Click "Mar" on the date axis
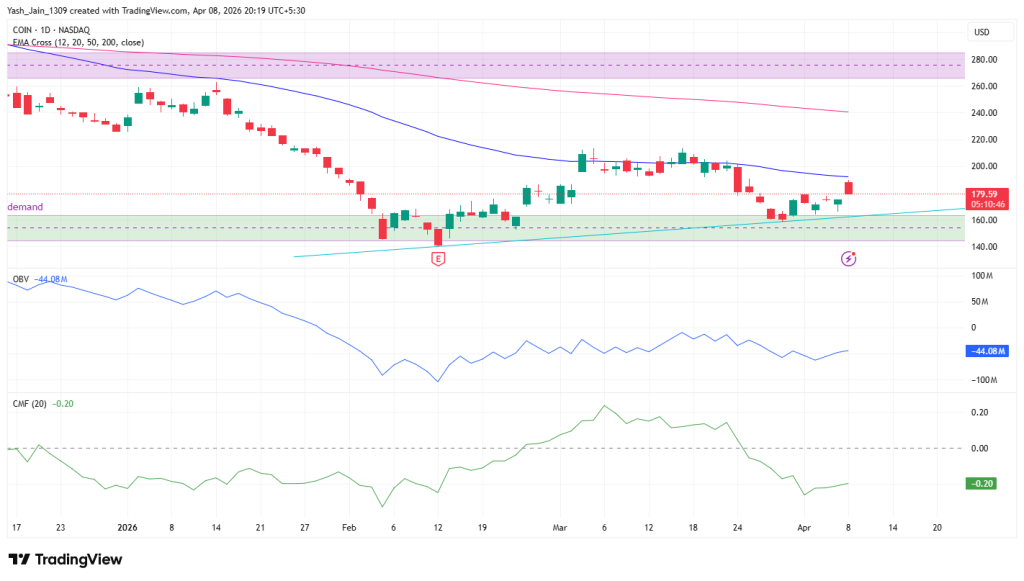1024x581 pixels. pos(560,528)
